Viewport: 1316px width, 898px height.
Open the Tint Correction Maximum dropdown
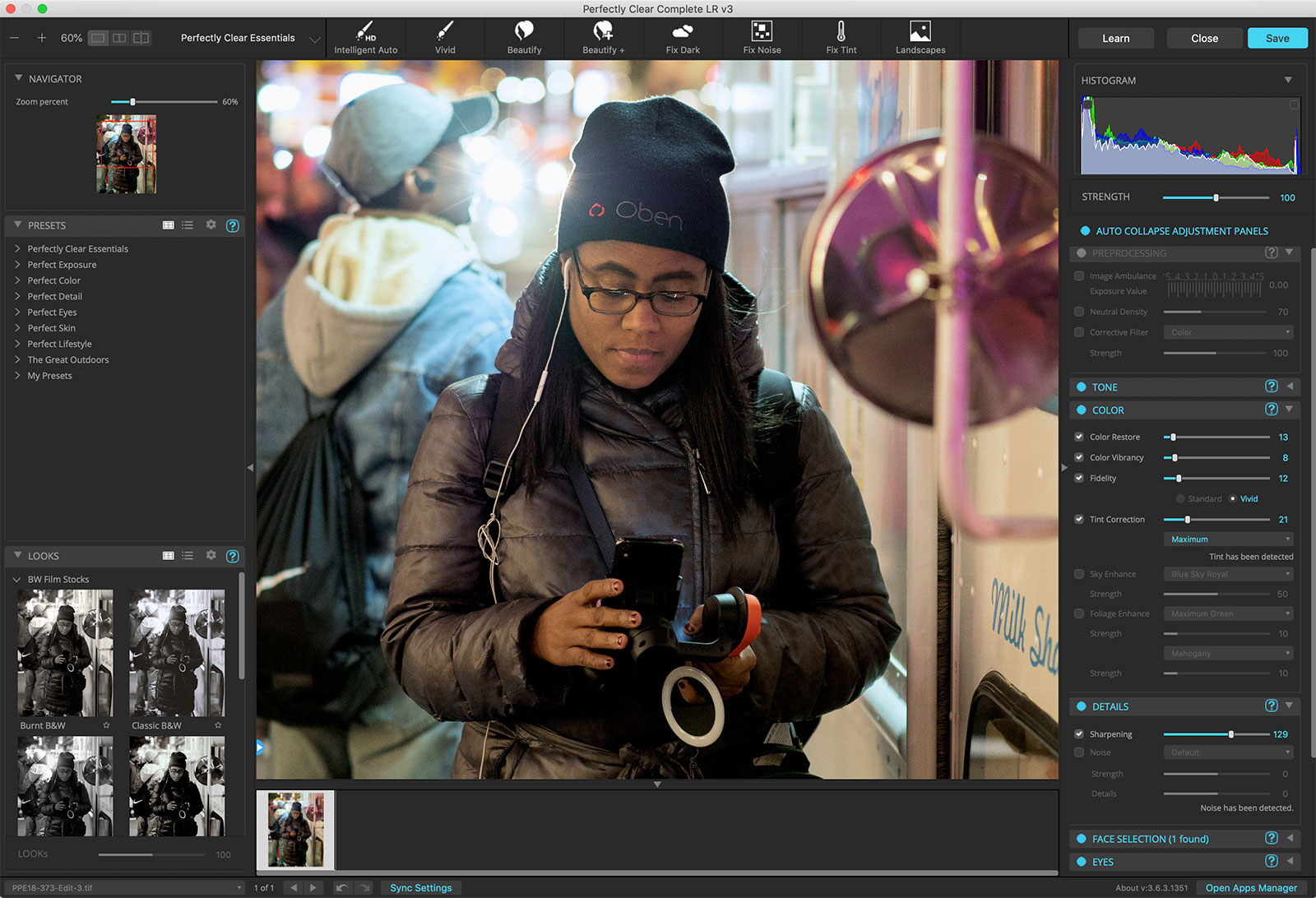[1227, 539]
